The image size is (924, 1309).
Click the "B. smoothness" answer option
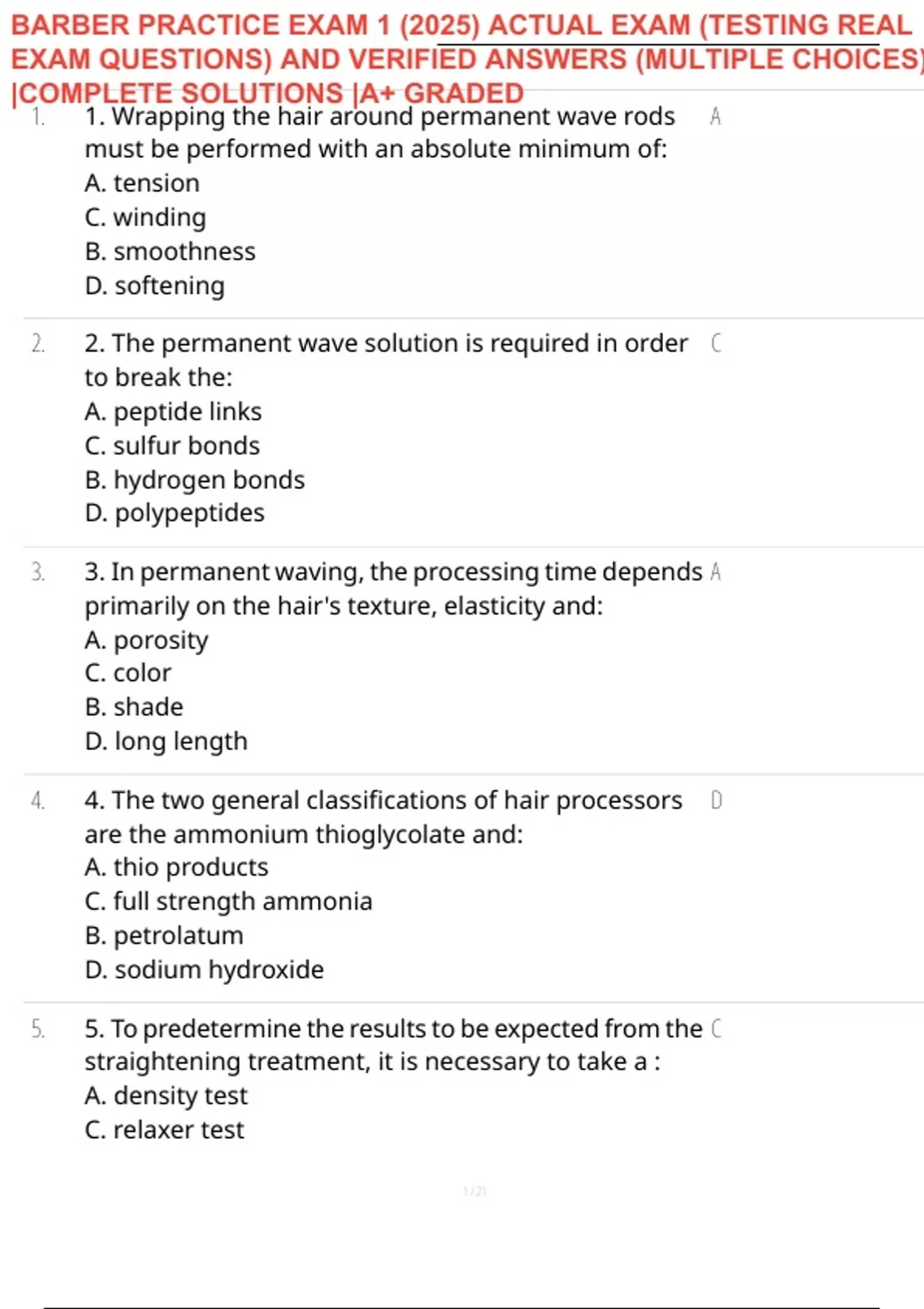pos(170,252)
